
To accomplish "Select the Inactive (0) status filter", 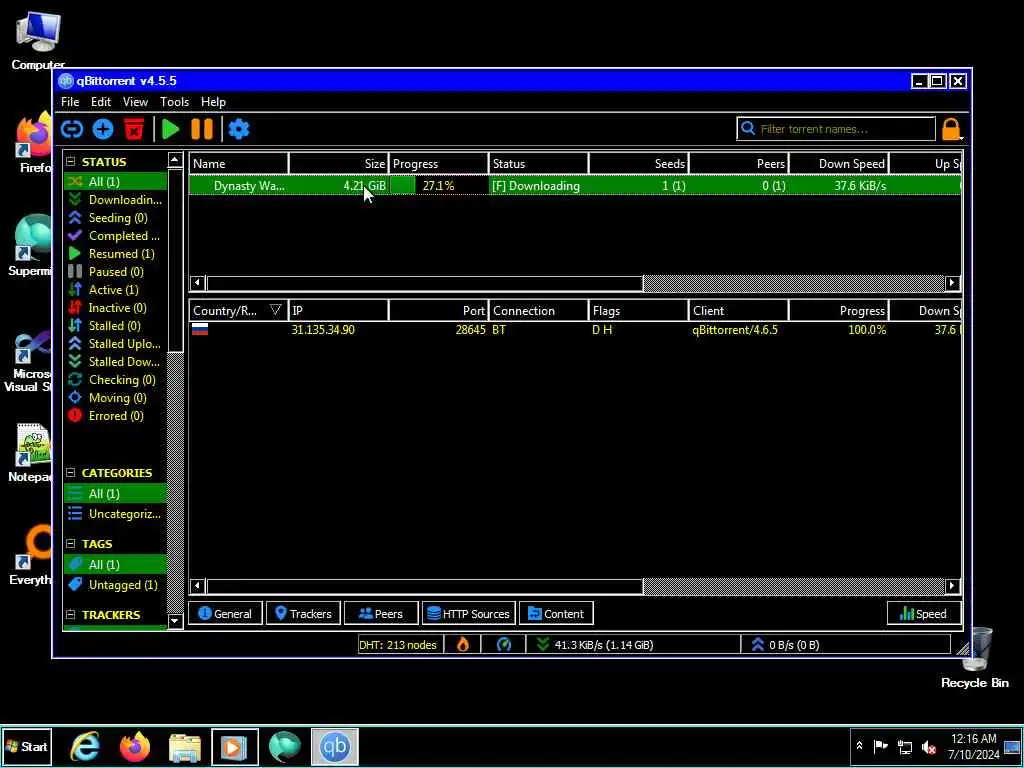I will [115, 308].
